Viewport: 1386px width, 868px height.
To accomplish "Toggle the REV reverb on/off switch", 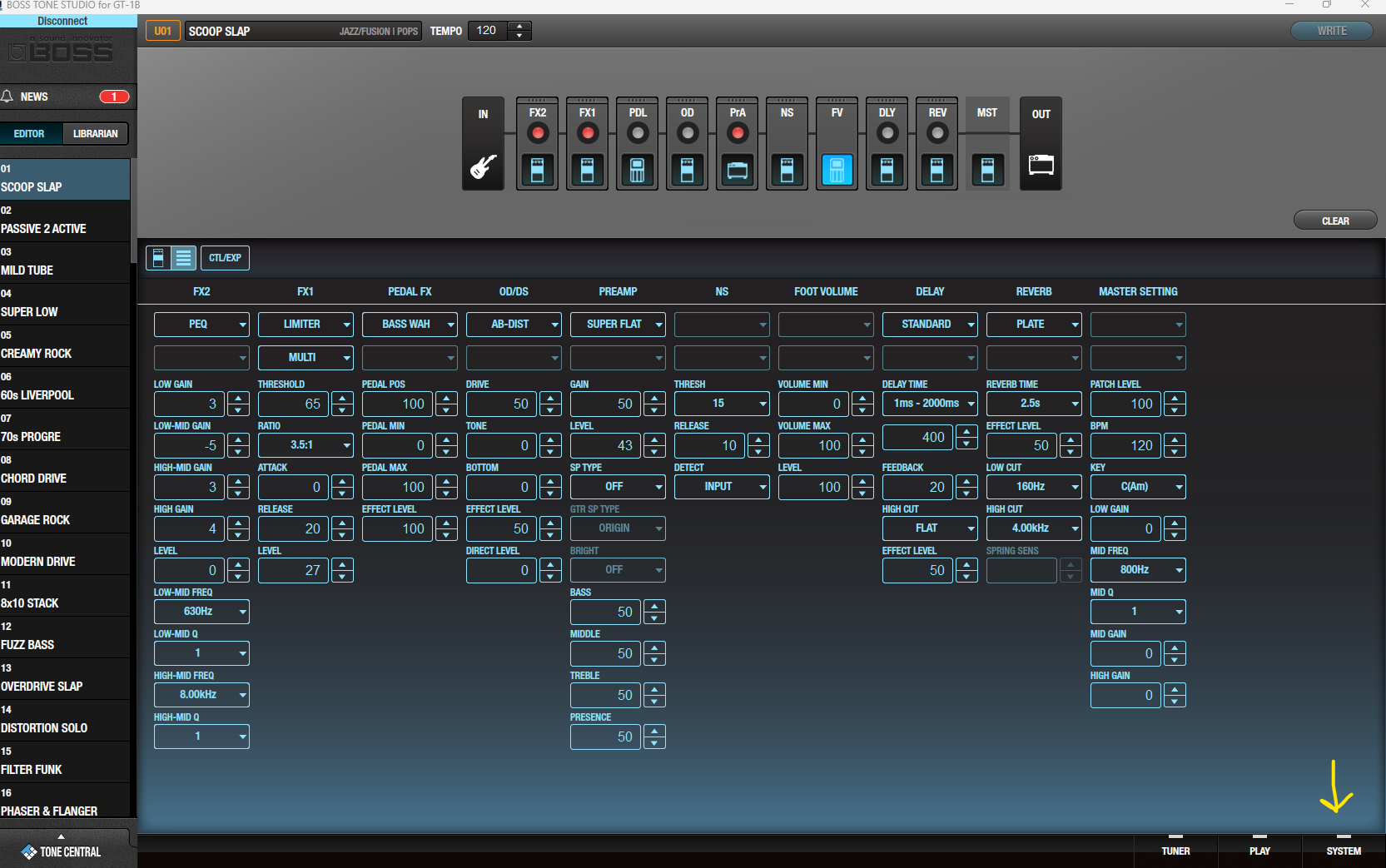I will click(937, 133).
